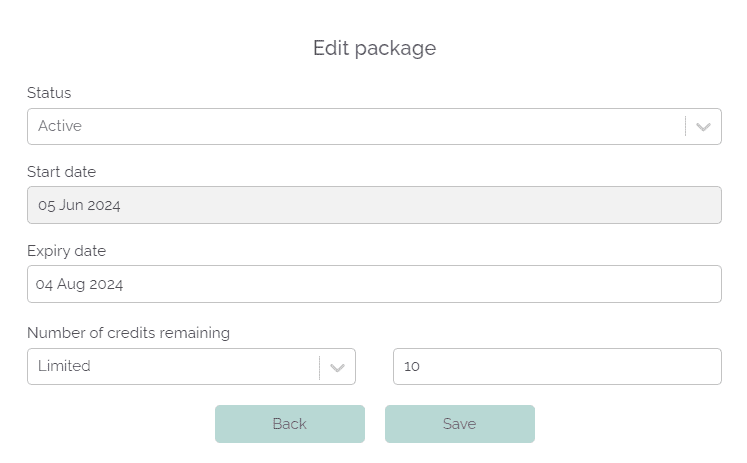Click the Status dropdown chevron arrow
The width and height of the screenshot is (747, 463).
[703, 127]
